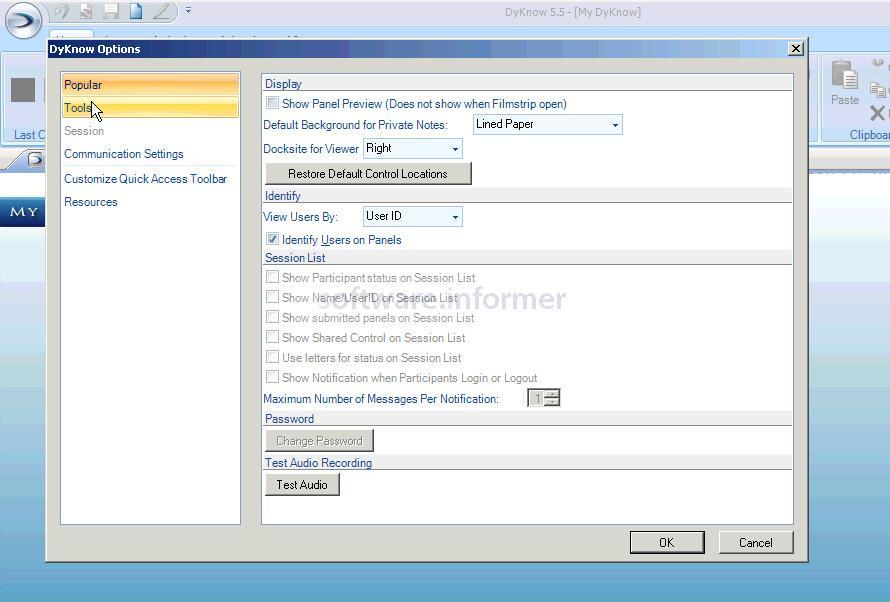Click the Undo arrow icon in quick access toolbar
890x602 pixels.
[61, 11]
